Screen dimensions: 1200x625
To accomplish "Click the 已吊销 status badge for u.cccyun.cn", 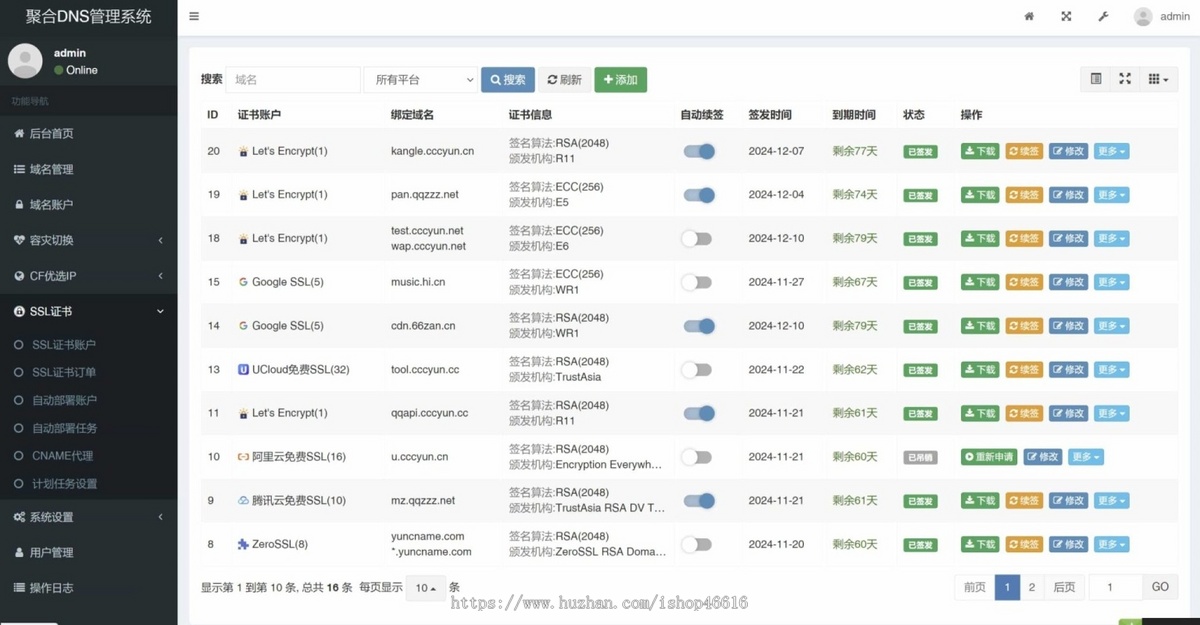I will pos(920,457).
